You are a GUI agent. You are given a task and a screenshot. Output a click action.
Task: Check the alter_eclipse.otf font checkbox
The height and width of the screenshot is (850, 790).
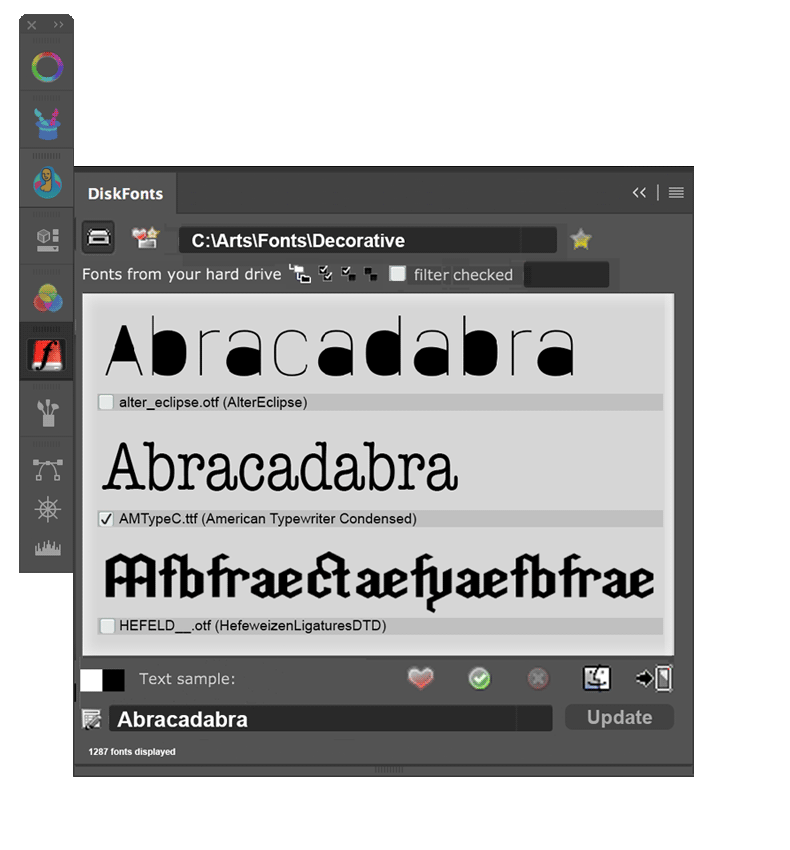tap(106, 402)
